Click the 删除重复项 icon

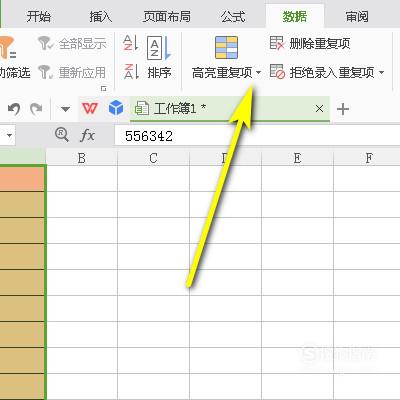click(x=277, y=43)
